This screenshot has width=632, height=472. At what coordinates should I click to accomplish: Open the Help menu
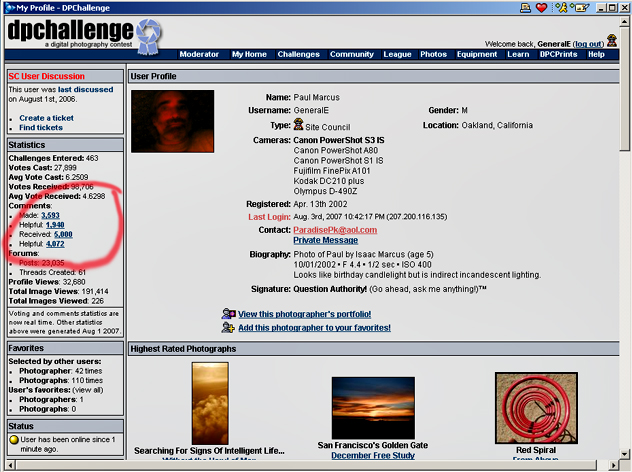pyautogui.click(x=596, y=54)
